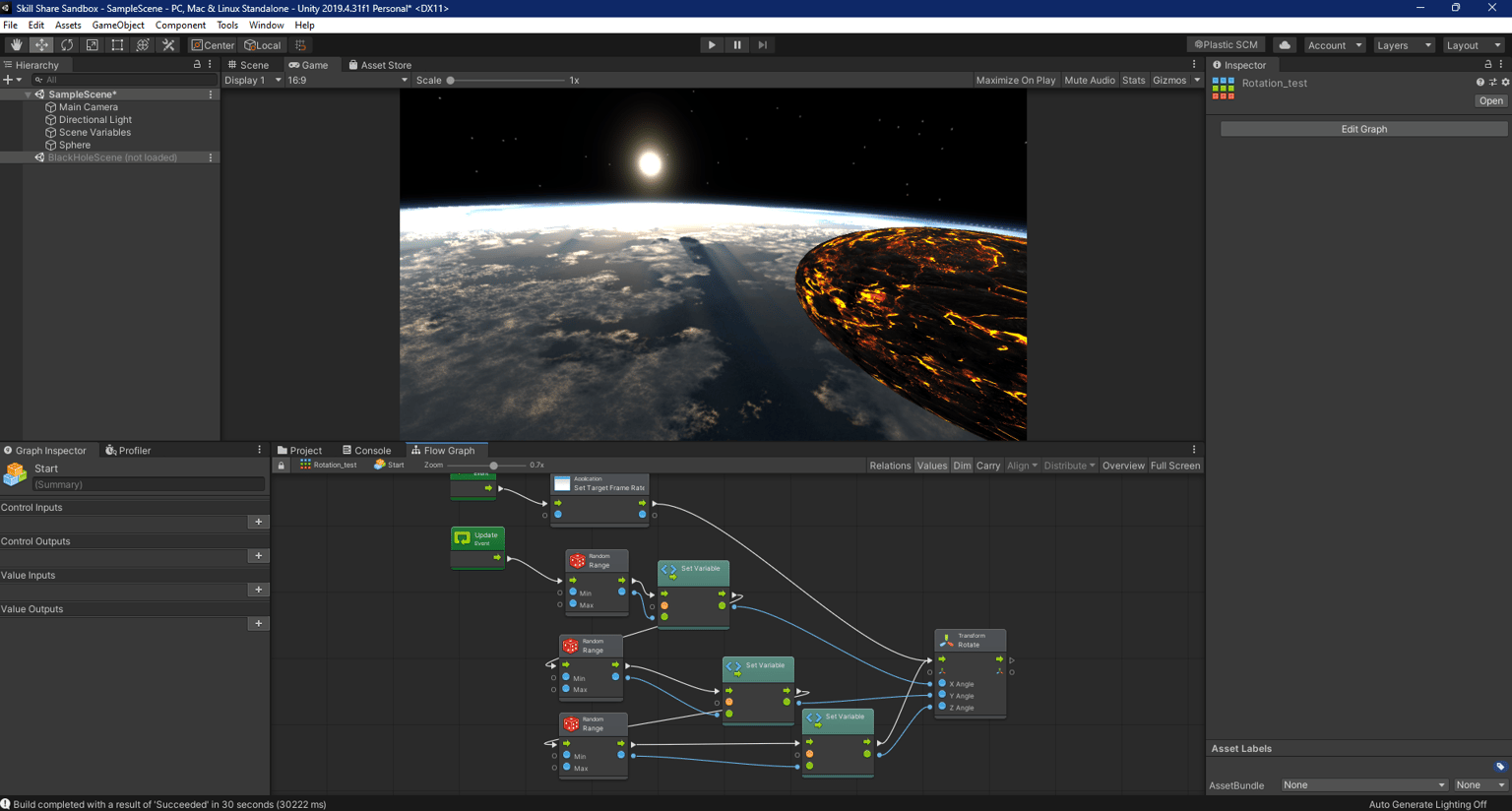The width and height of the screenshot is (1512, 811).
Task: Open Inspector help icon for Rotation_test
Action: pyautogui.click(x=1480, y=83)
